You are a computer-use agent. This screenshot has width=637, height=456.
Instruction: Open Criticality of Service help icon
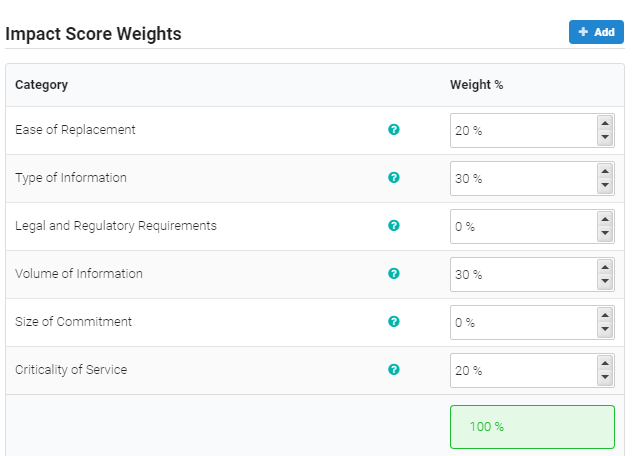pos(394,369)
